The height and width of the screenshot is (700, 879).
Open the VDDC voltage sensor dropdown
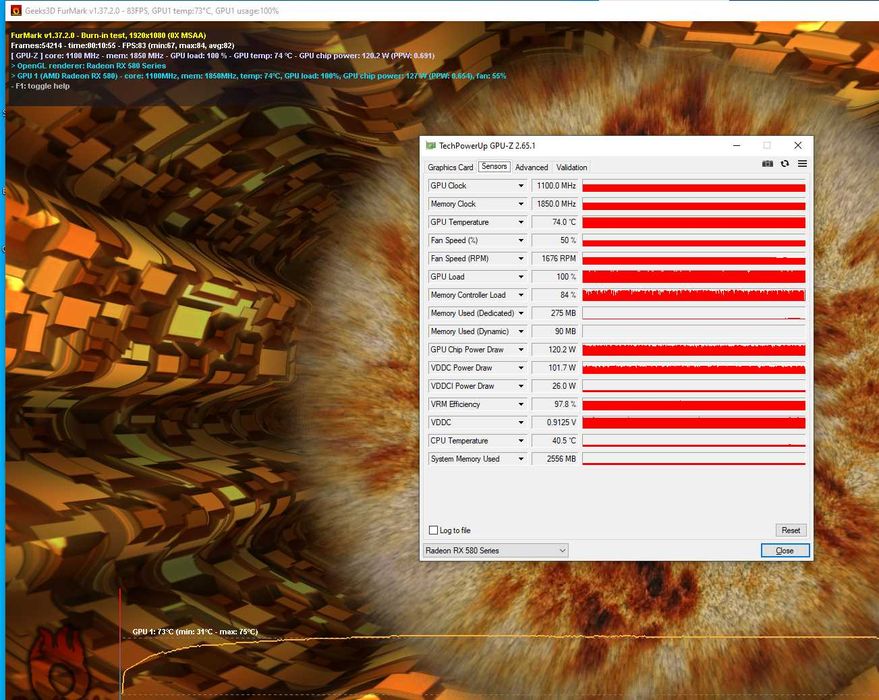point(521,423)
